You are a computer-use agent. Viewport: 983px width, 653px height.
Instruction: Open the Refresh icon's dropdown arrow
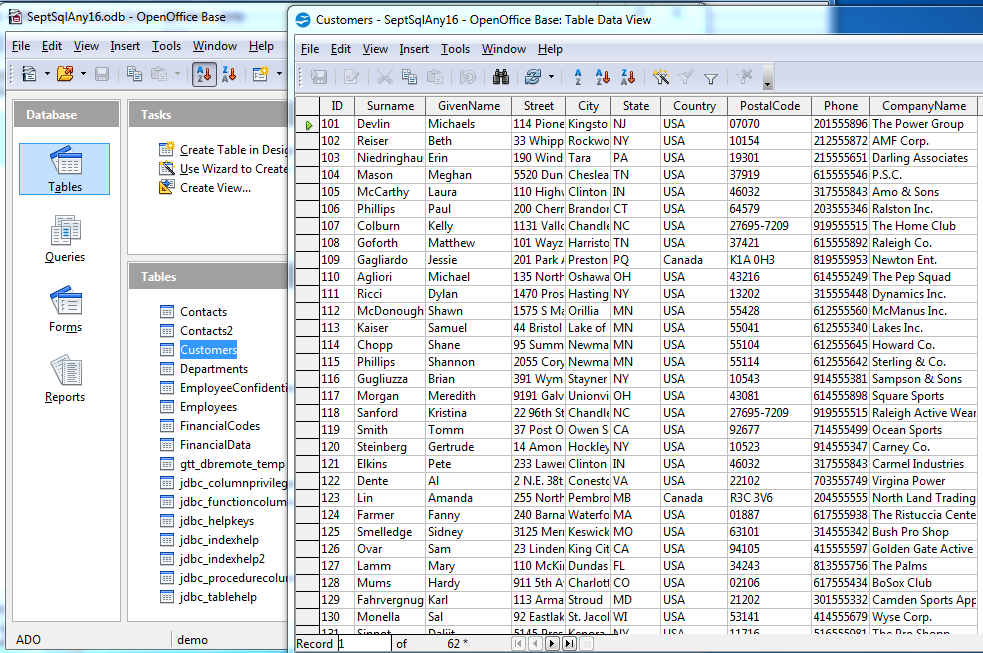coord(551,77)
